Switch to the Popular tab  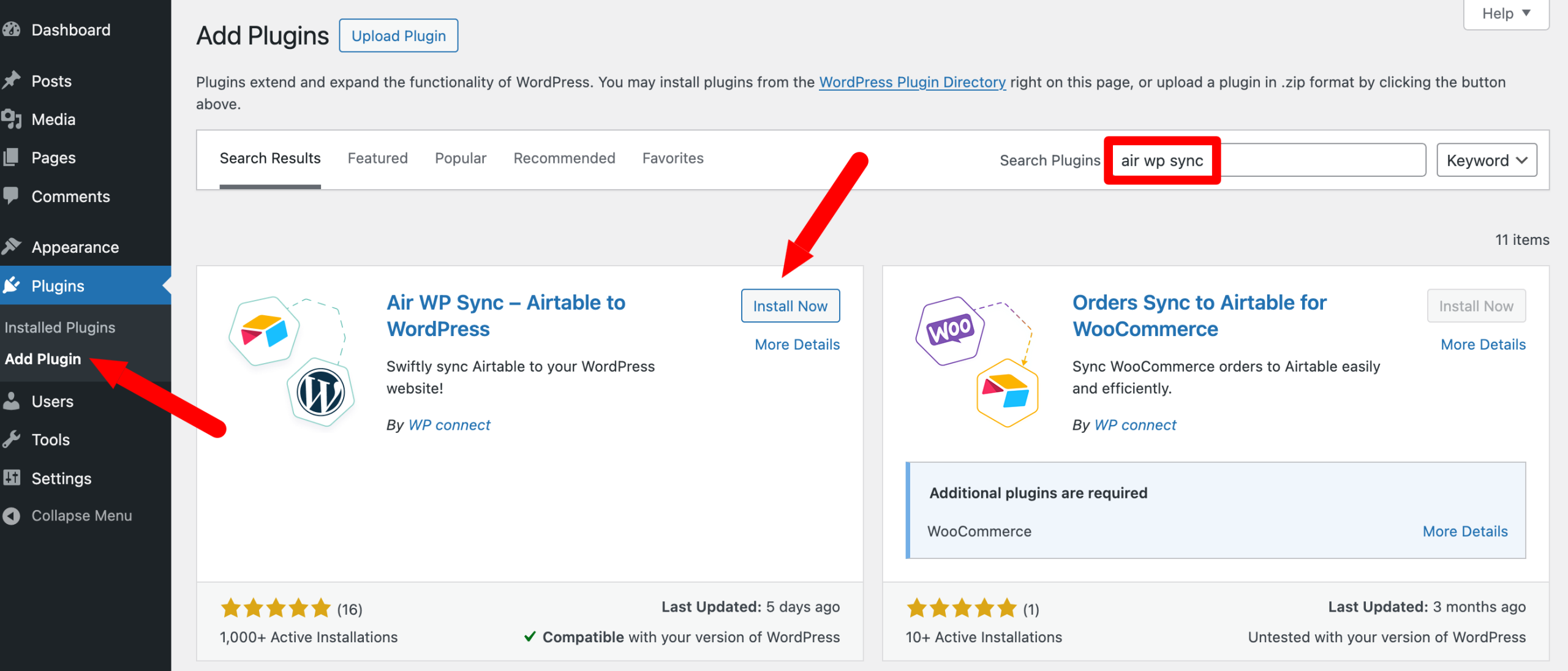pyautogui.click(x=461, y=158)
